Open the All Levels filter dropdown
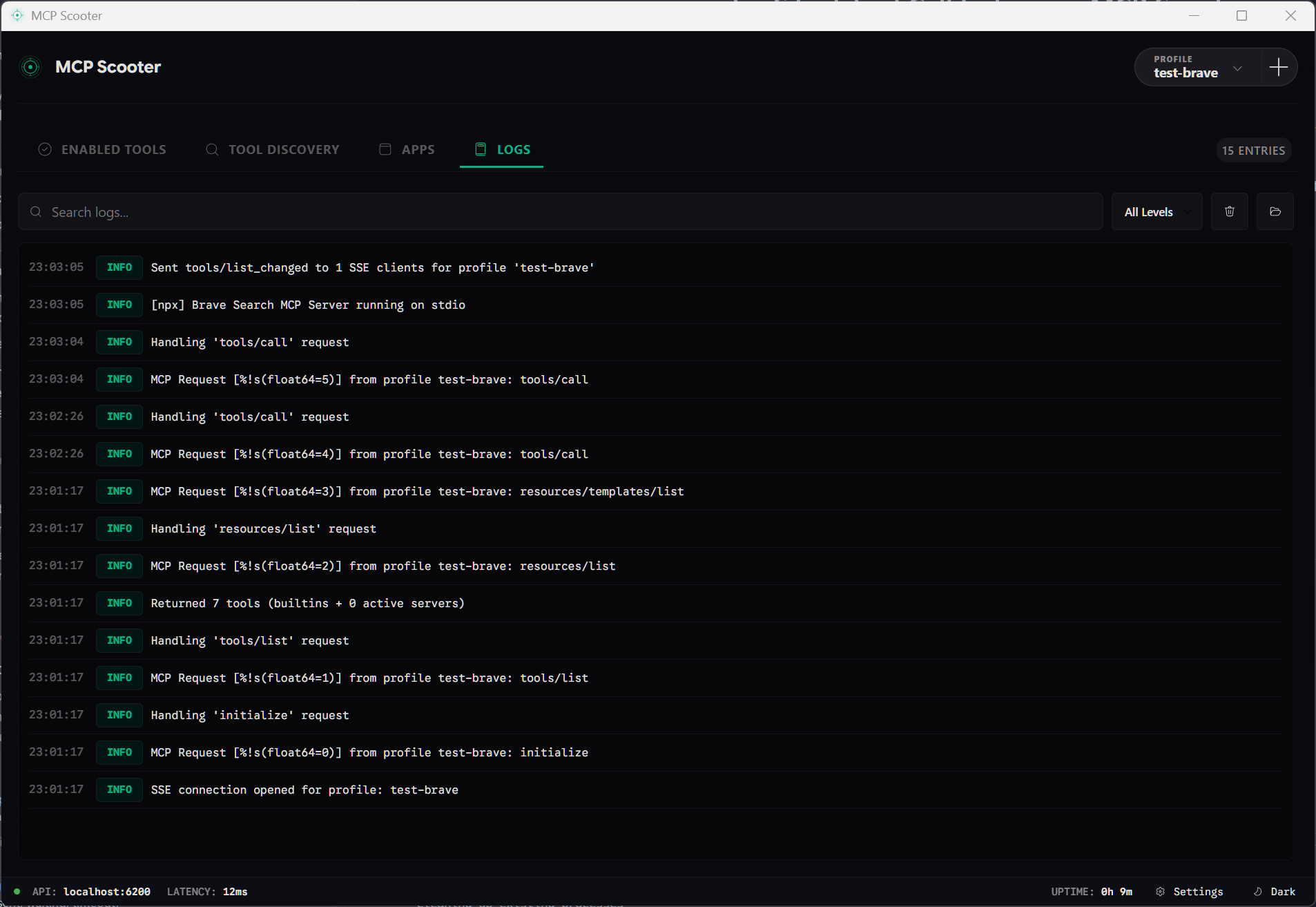Viewport: 1316px width, 907px height. click(x=1157, y=211)
